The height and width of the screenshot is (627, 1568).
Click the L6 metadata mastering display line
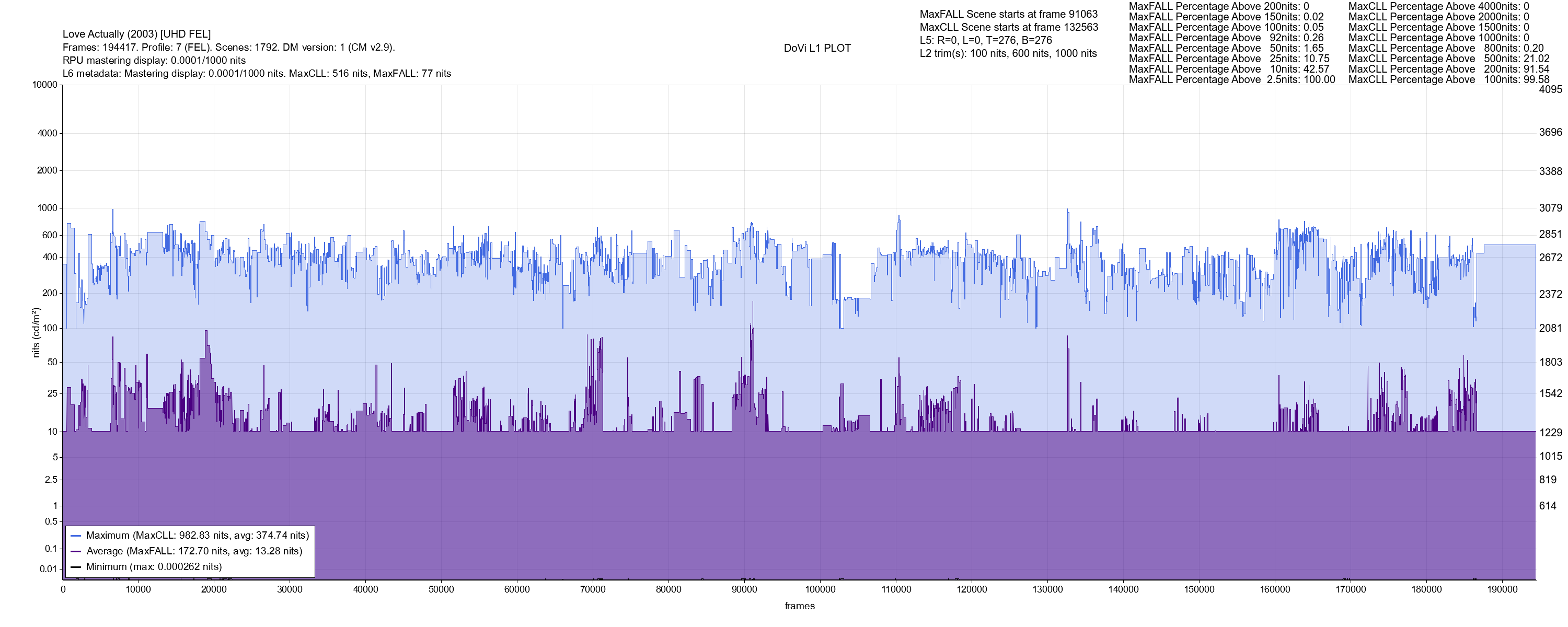point(256,74)
